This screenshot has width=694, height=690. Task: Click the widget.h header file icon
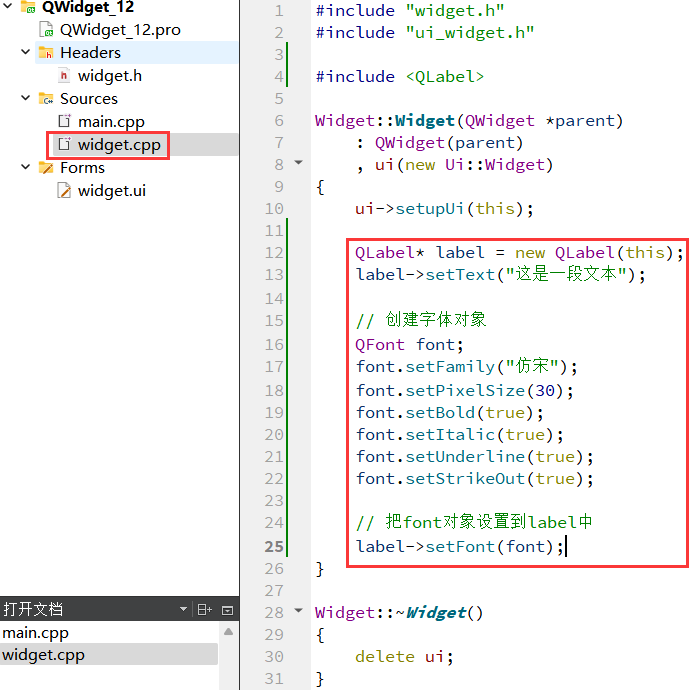(64, 76)
